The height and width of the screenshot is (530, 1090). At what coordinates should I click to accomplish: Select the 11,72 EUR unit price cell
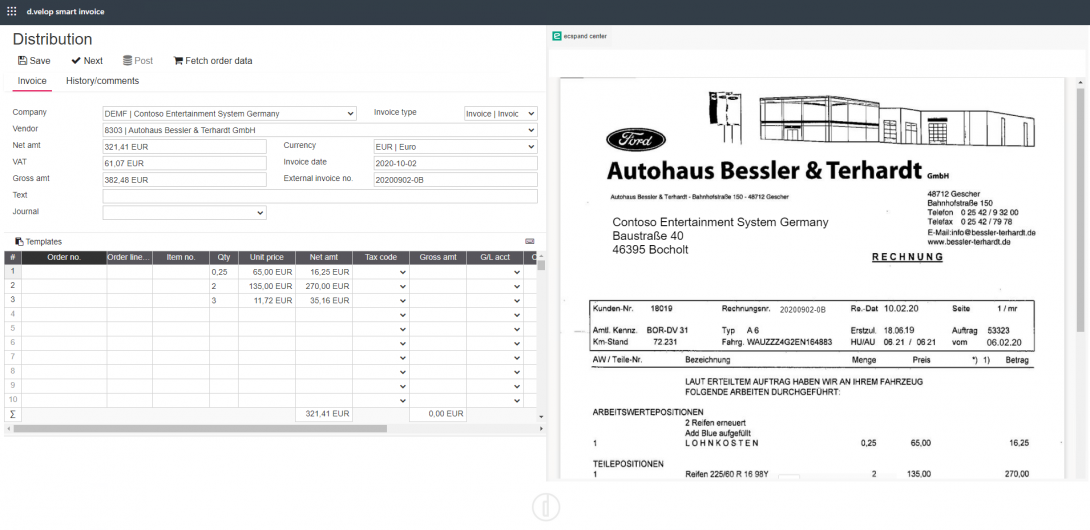(x=267, y=300)
